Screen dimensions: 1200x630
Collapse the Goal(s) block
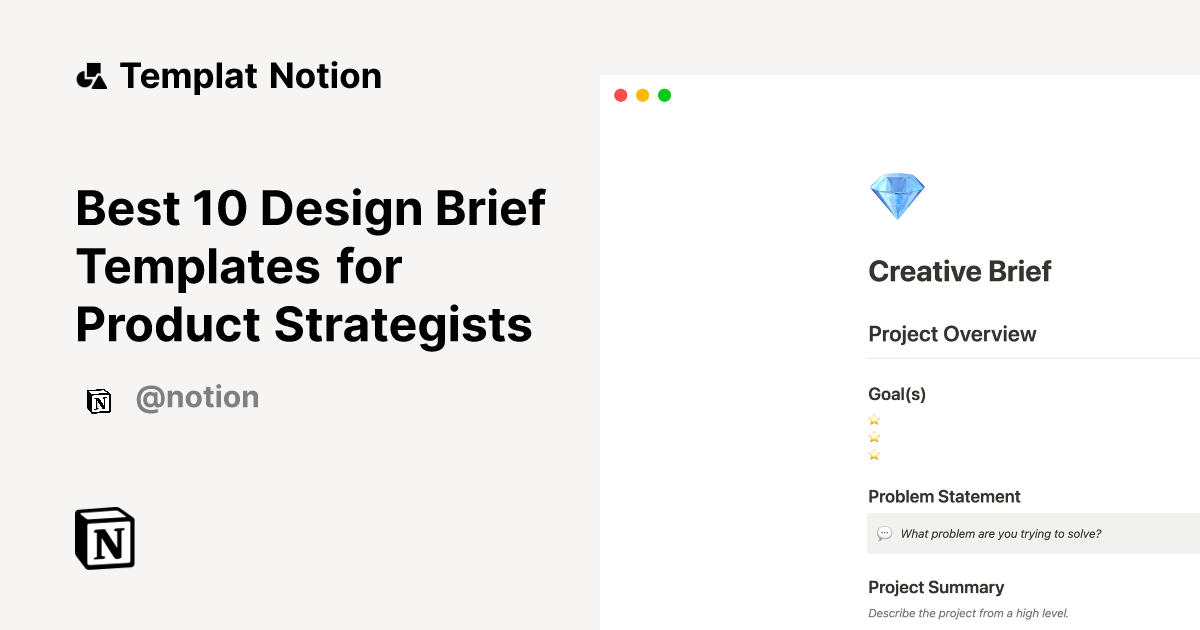pos(897,394)
